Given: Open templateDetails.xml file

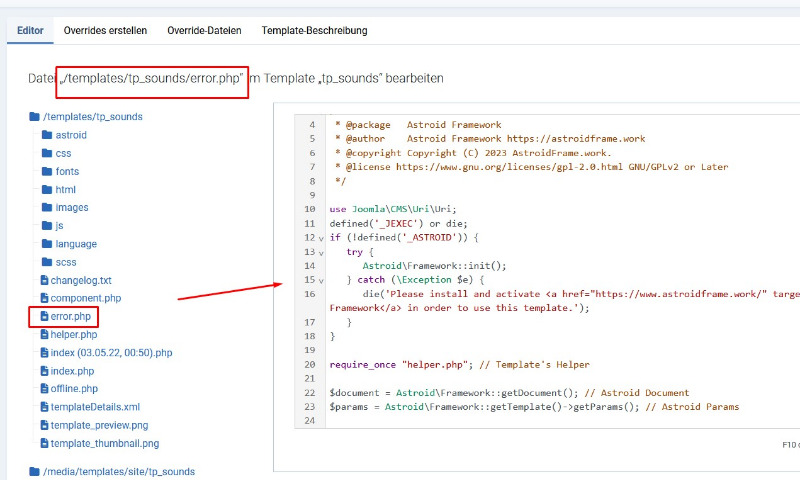Looking at the screenshot, I should pyautogui.click(x=95, y=407).
